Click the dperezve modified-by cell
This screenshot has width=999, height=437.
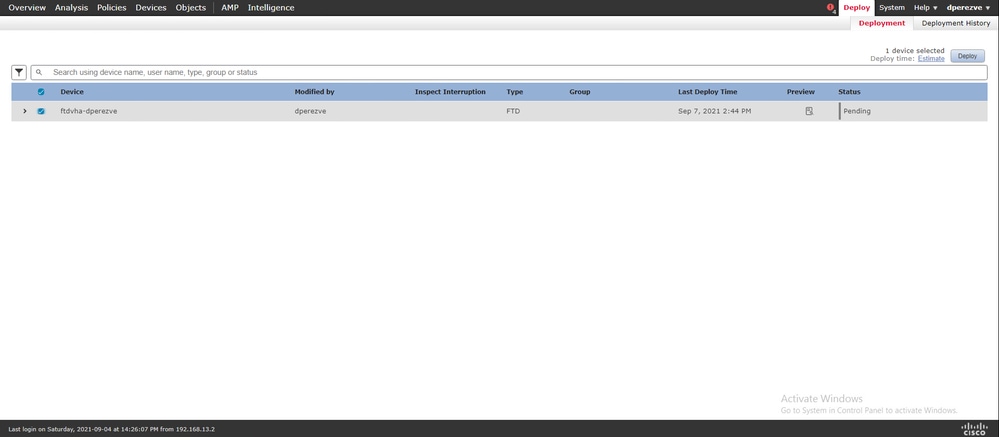[311, 111]
